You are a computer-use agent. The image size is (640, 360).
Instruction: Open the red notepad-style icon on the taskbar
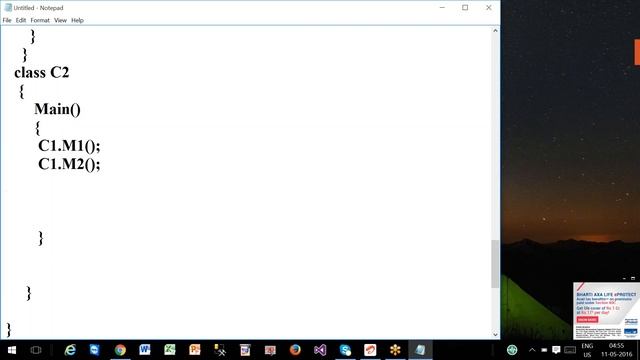point(245,350)
